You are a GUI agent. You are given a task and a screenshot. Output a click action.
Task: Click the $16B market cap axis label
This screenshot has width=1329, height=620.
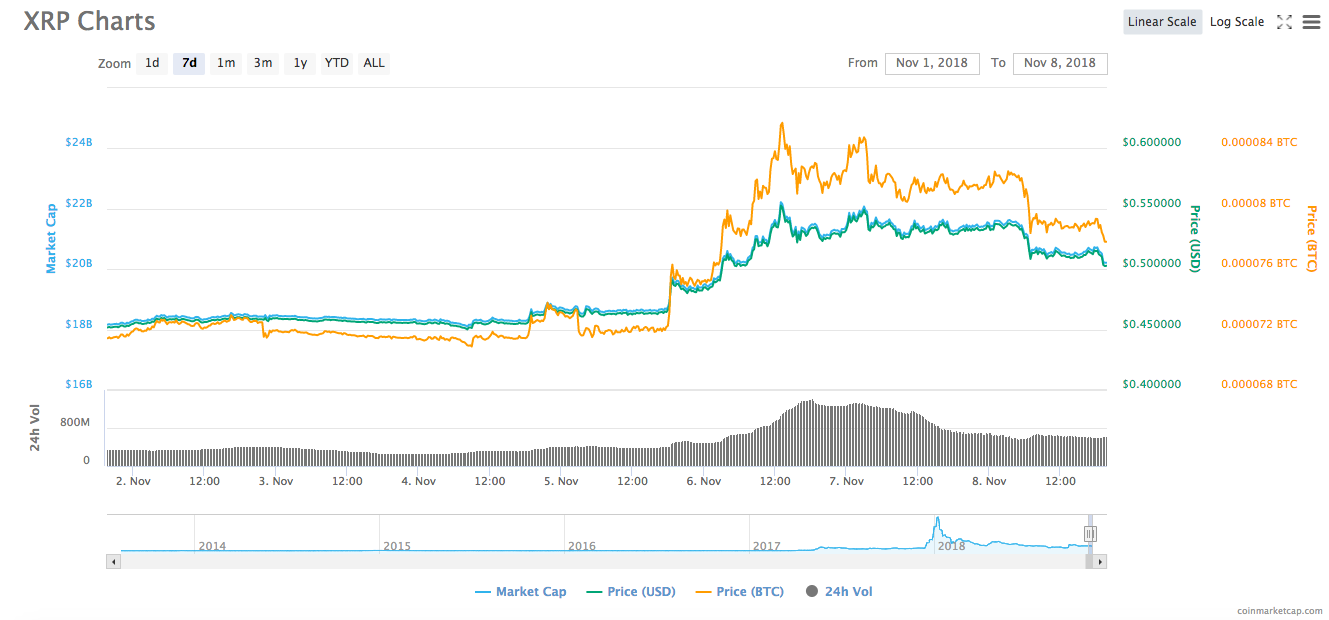click(x=79, y=384)
